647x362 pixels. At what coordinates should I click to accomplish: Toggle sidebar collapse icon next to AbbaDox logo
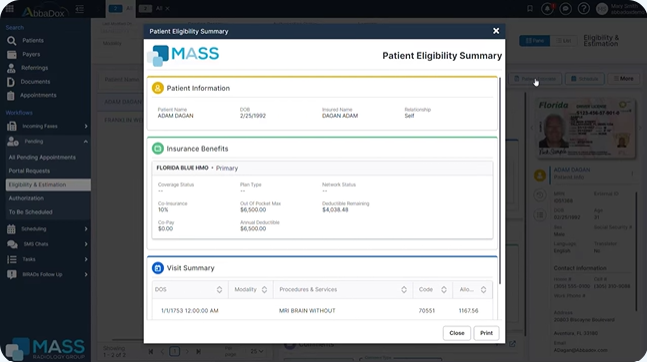coord(80,9)
